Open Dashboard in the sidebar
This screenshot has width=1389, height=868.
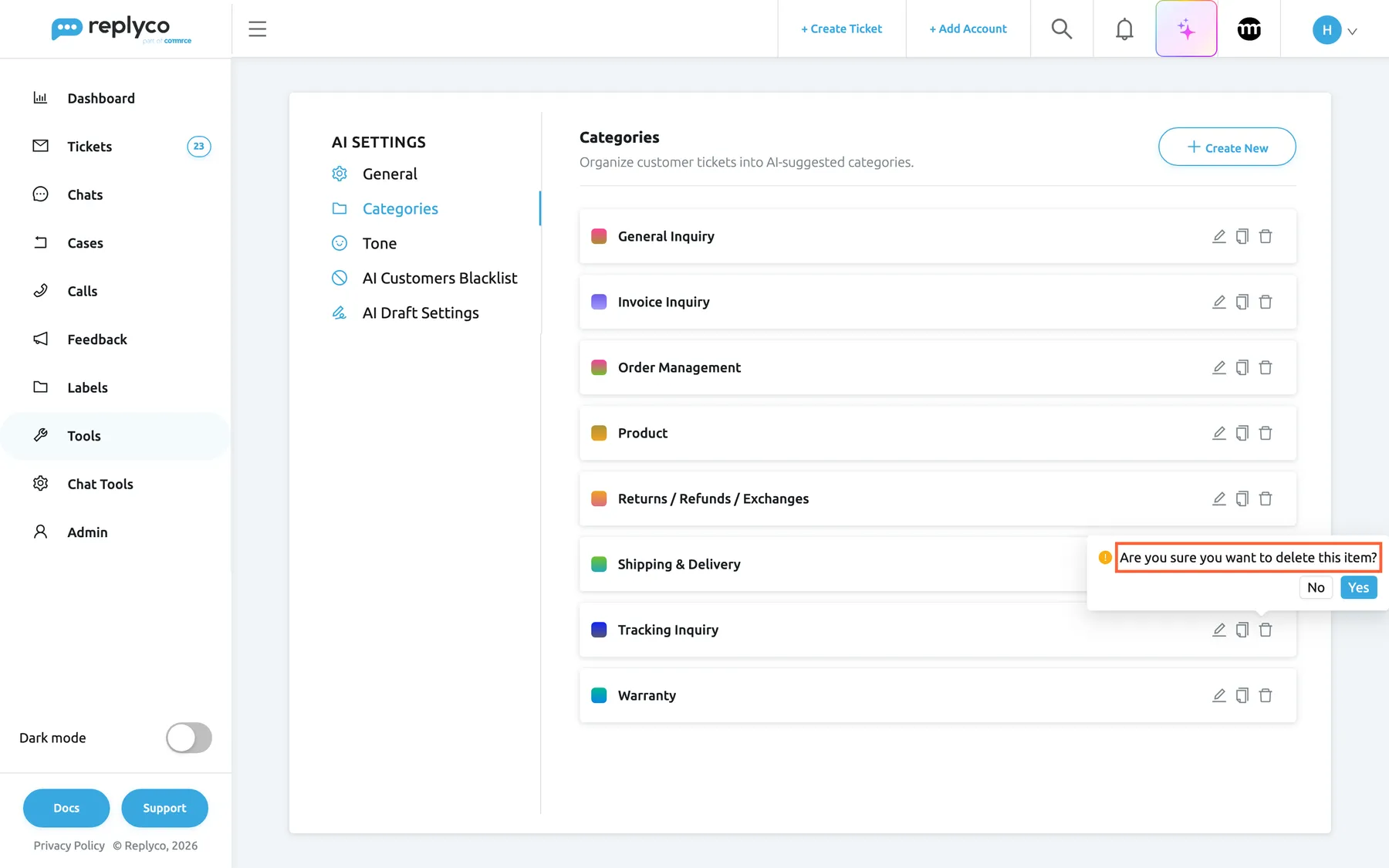pos(116,98)
